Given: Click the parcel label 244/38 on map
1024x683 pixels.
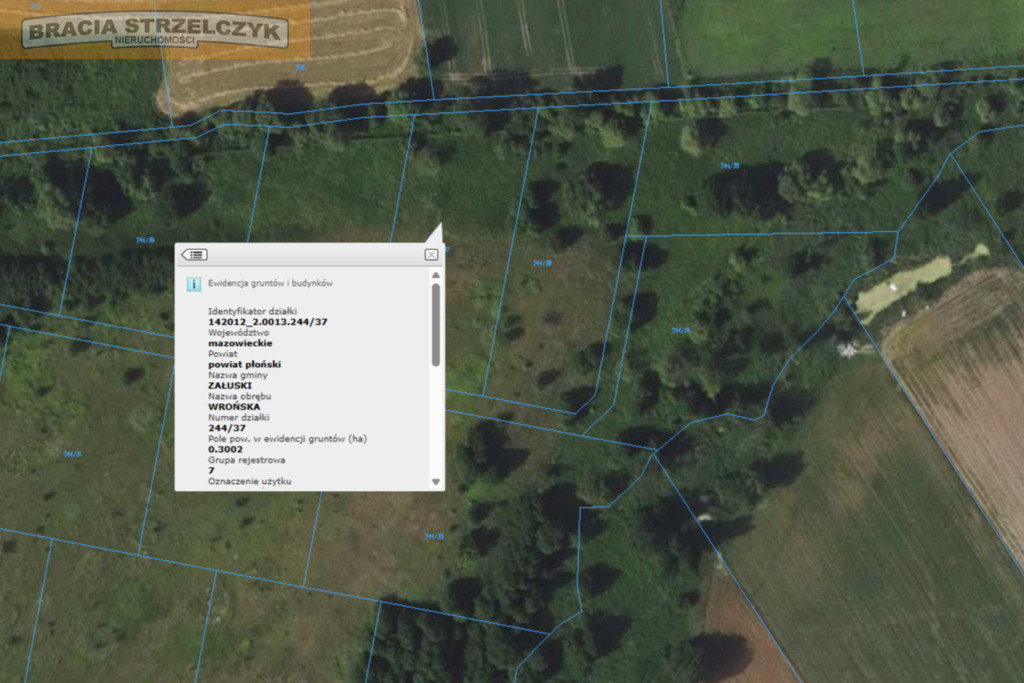Looking at the screenshot, I should 542,263.
